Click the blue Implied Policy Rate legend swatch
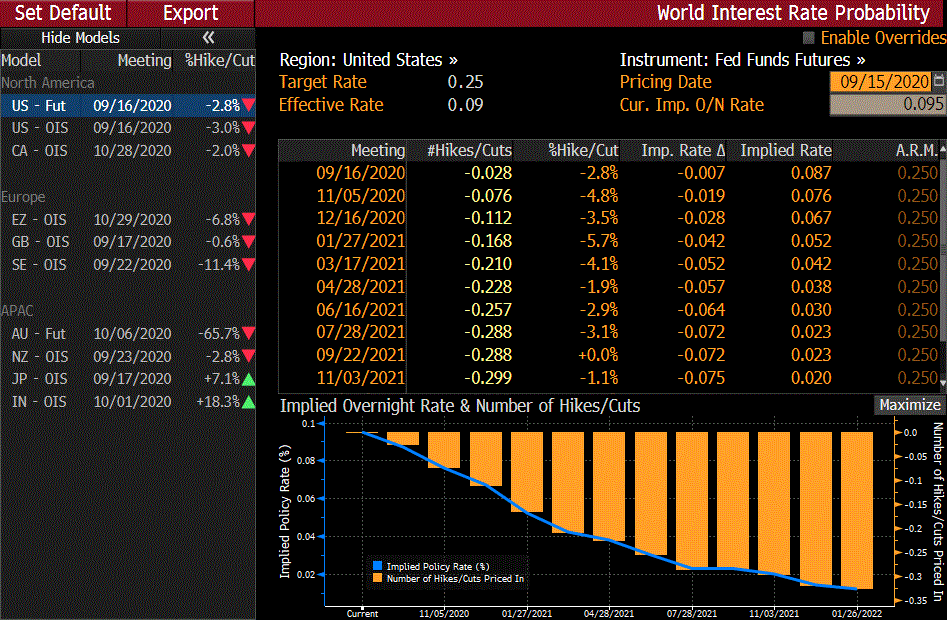 click(x=377, y=565)
